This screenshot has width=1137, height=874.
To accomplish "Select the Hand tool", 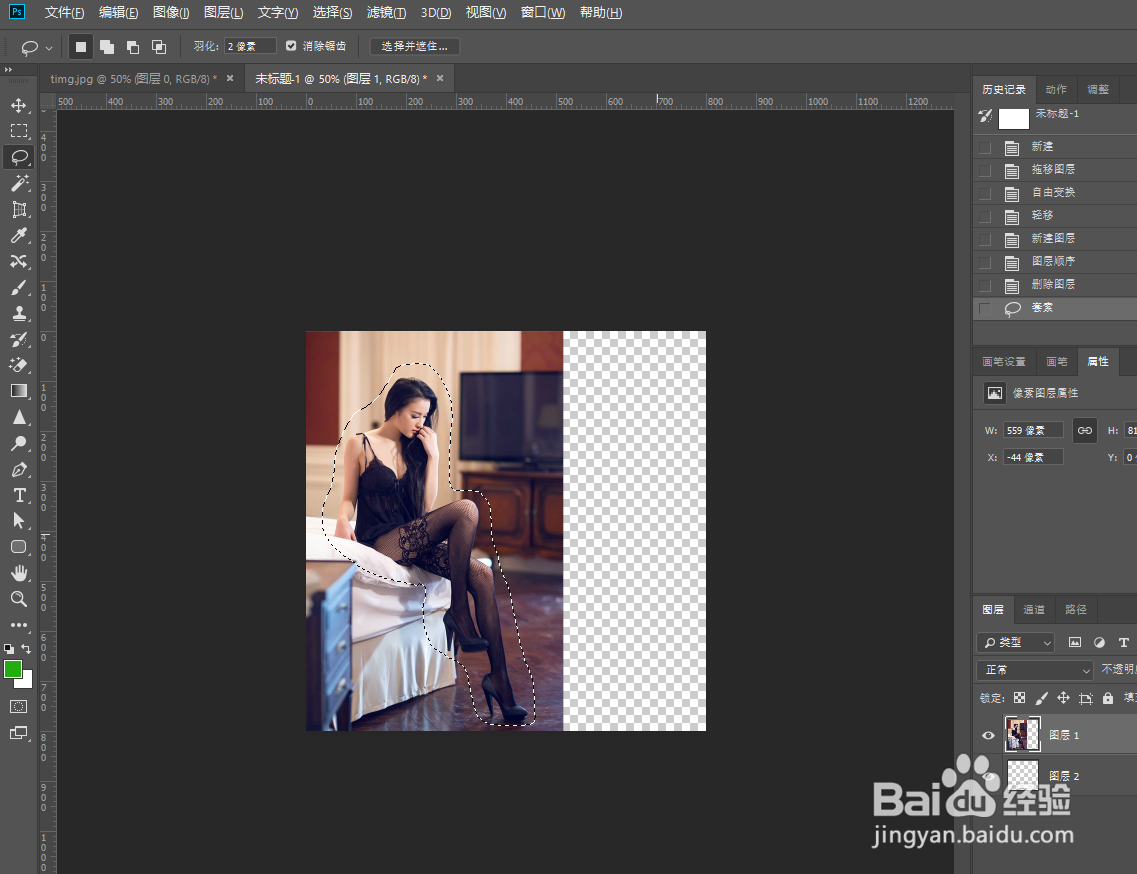I will [x=19, y=573].
